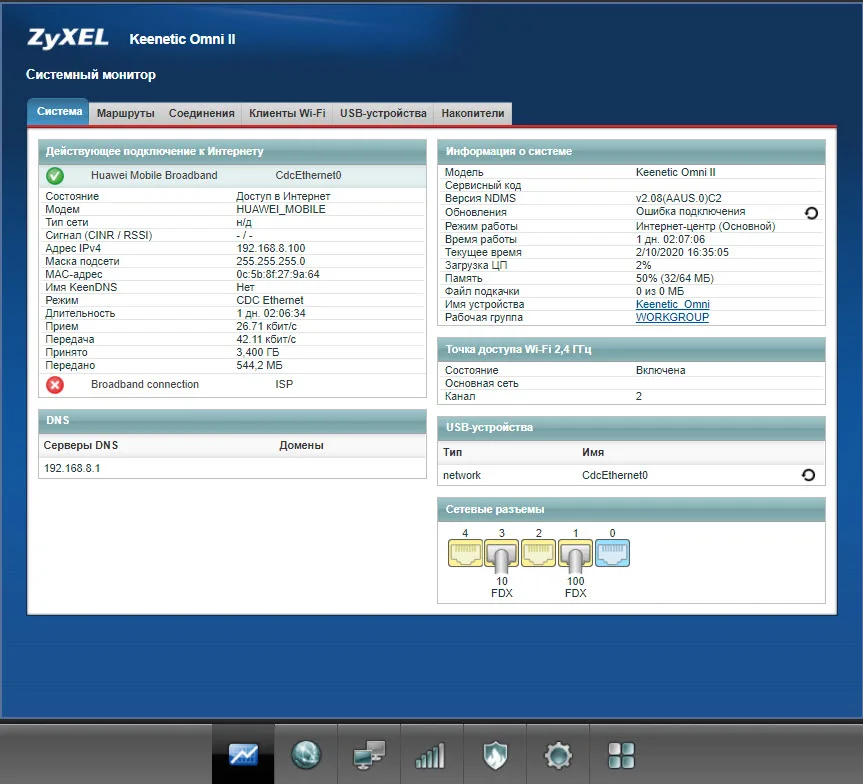
Task: Open the System settings gear icon
Action: click(558, 754)
